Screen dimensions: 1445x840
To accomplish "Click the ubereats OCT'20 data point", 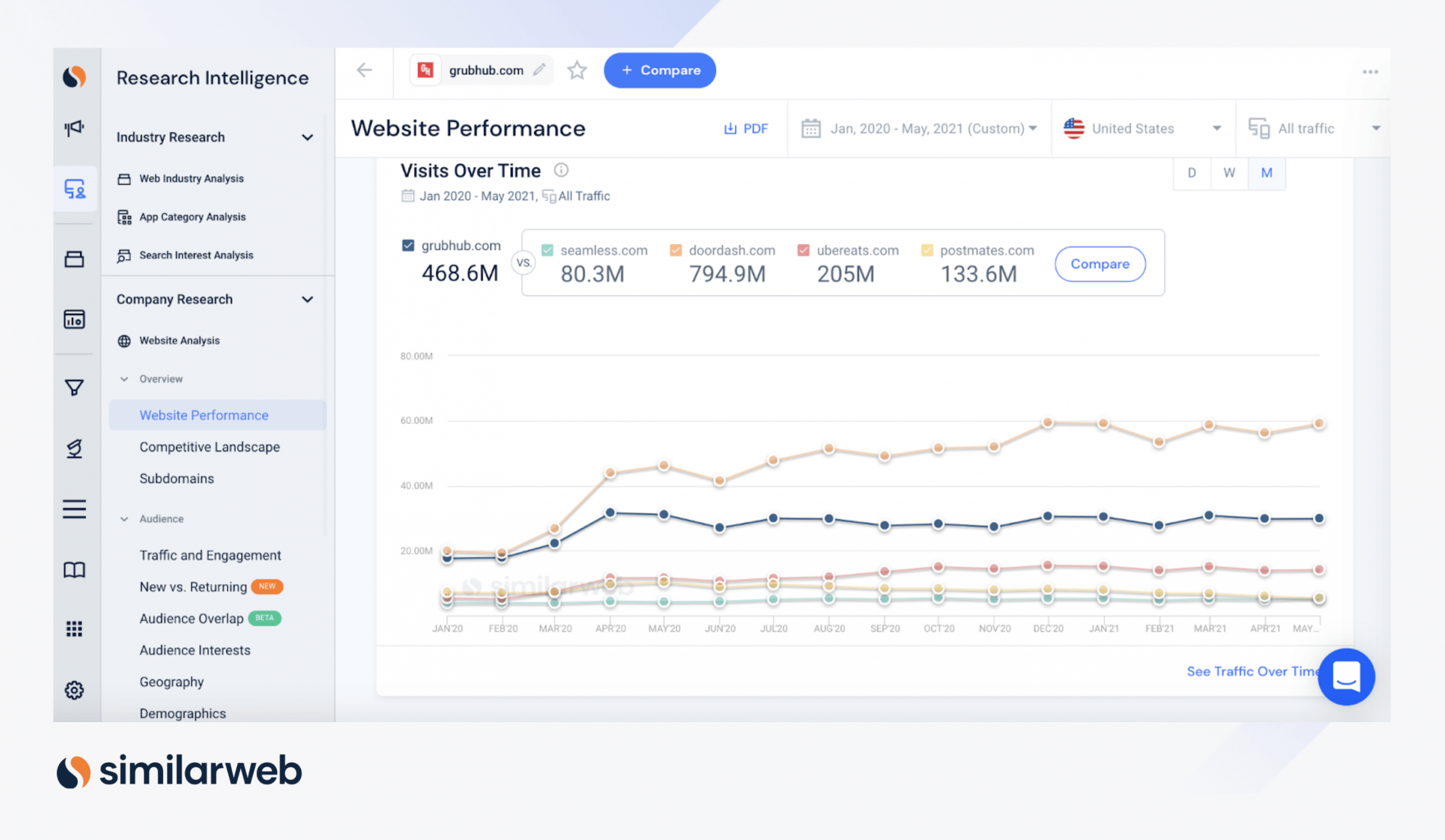I will [x=938, y=566].
